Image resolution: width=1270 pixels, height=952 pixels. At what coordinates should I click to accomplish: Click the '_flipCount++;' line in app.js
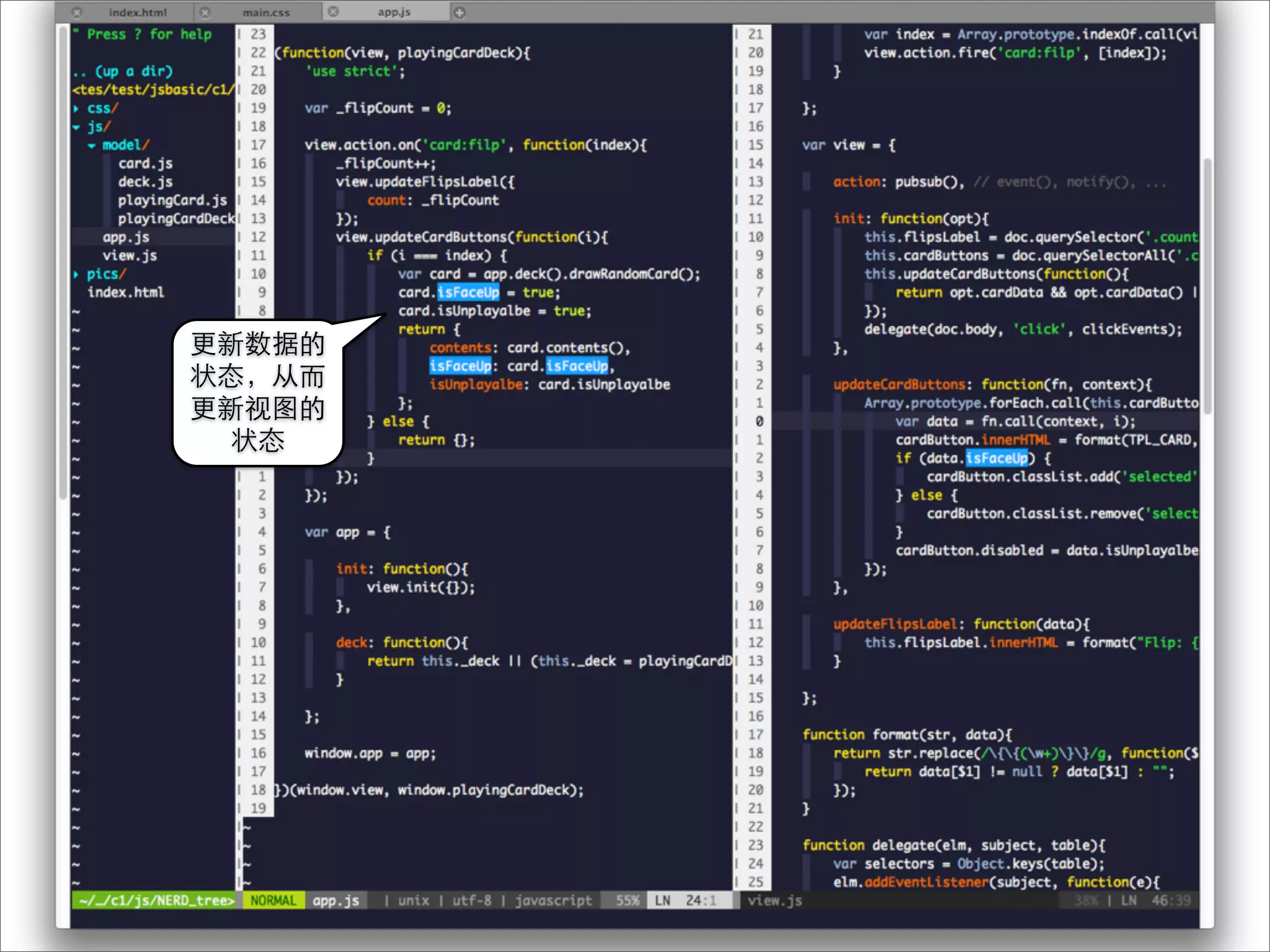pos(386,164)
